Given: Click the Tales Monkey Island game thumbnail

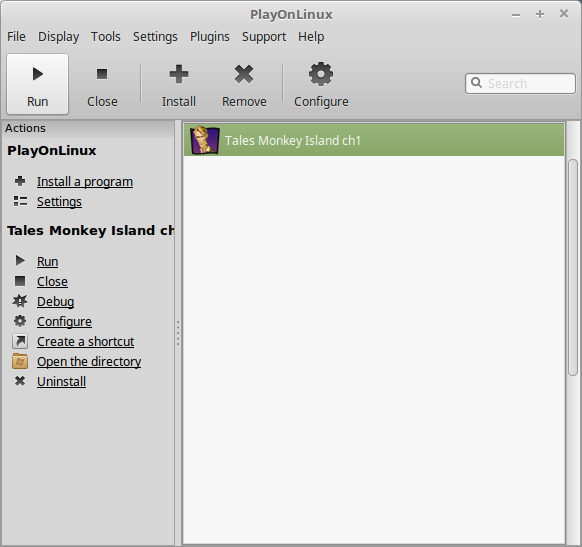Looking at the screenshot, I should pos(205,140).
